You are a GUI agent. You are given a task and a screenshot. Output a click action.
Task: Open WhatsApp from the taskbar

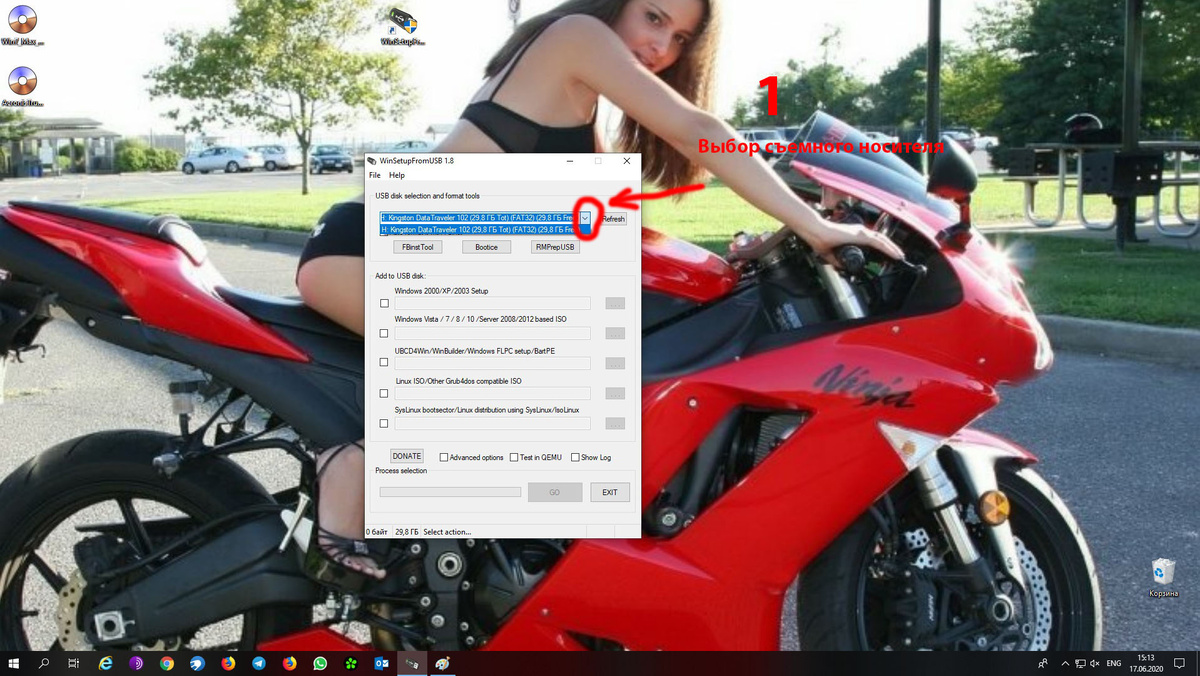320,663
